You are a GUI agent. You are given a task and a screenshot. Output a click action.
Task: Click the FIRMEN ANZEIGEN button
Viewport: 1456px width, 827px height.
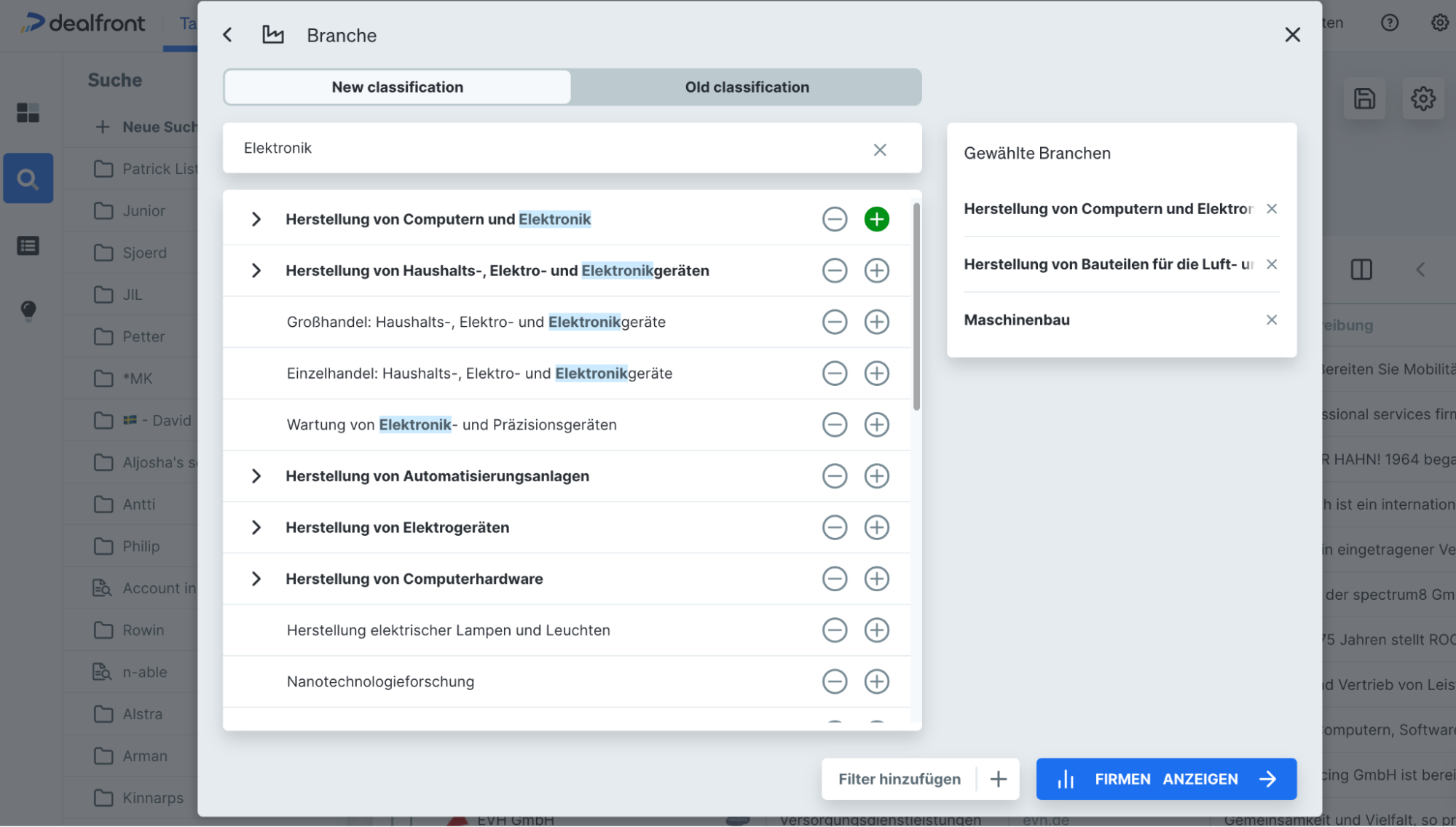tap(1165, 779)
